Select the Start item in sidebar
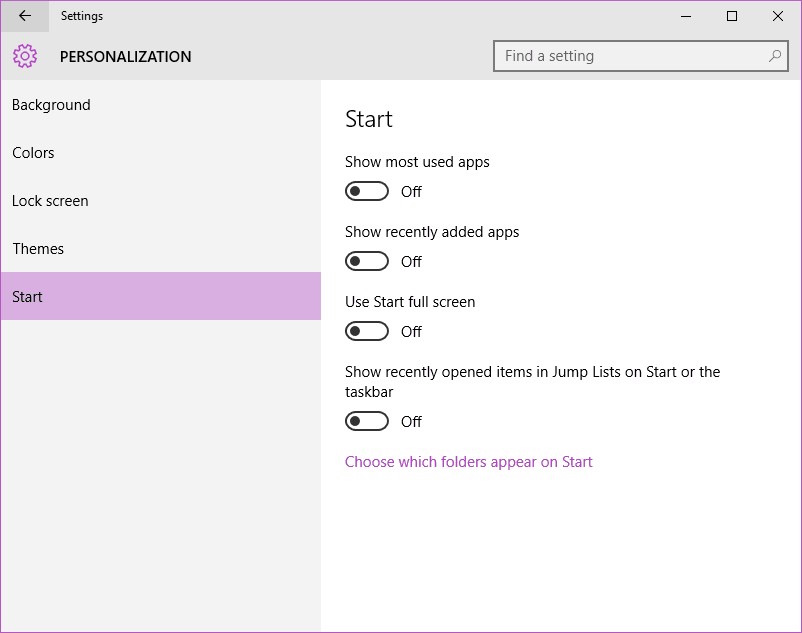This screenshot has width=802, height=633. tap(28, 297)
